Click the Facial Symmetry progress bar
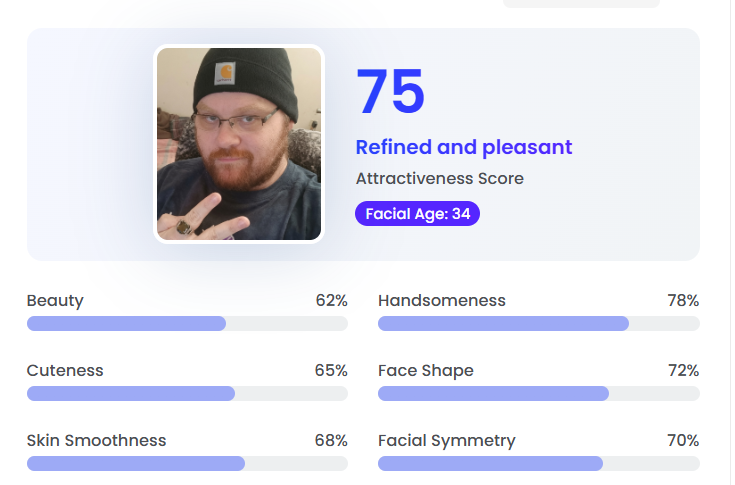This screenshot has width=735, height=485. tap(539, 463)
